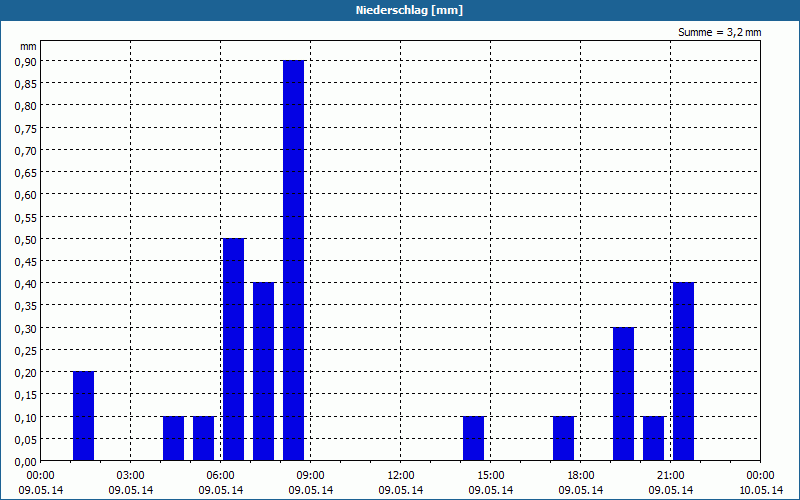Click the 09.05.14 date under 06:00
The height and width of the screenshot is (500, 800).
[220, 490]
